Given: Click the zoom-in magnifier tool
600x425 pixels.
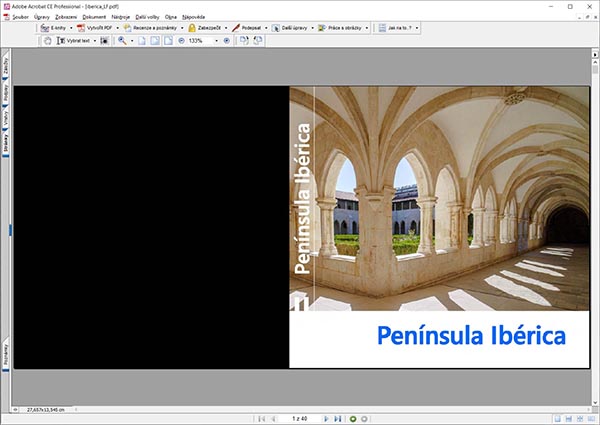Looking at the screenshot, I should 122,41.
